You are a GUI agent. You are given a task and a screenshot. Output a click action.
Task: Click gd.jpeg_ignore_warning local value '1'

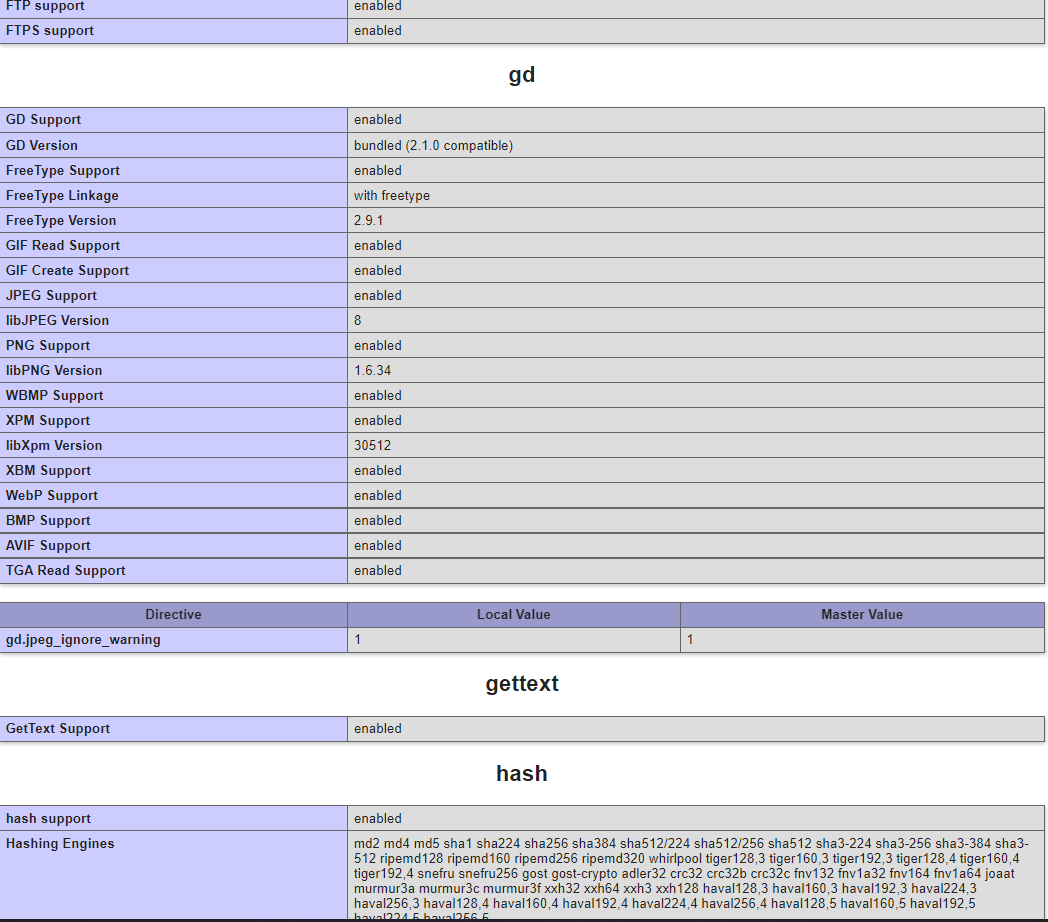coord(358,640)
